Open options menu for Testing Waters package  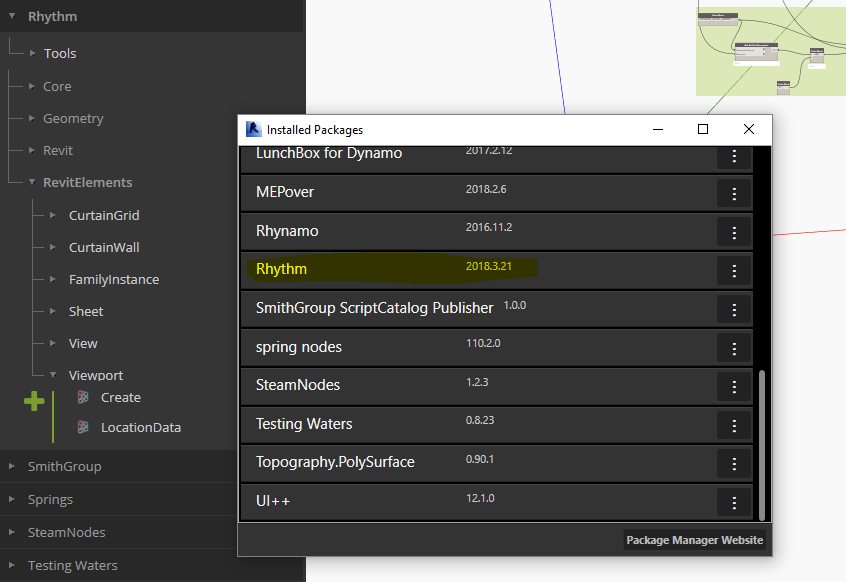tap(734, 426)
